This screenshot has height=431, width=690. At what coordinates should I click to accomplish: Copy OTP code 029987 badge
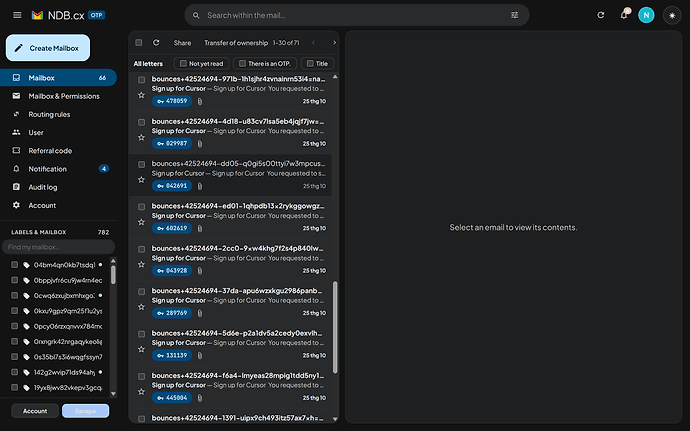coord(172,144)
